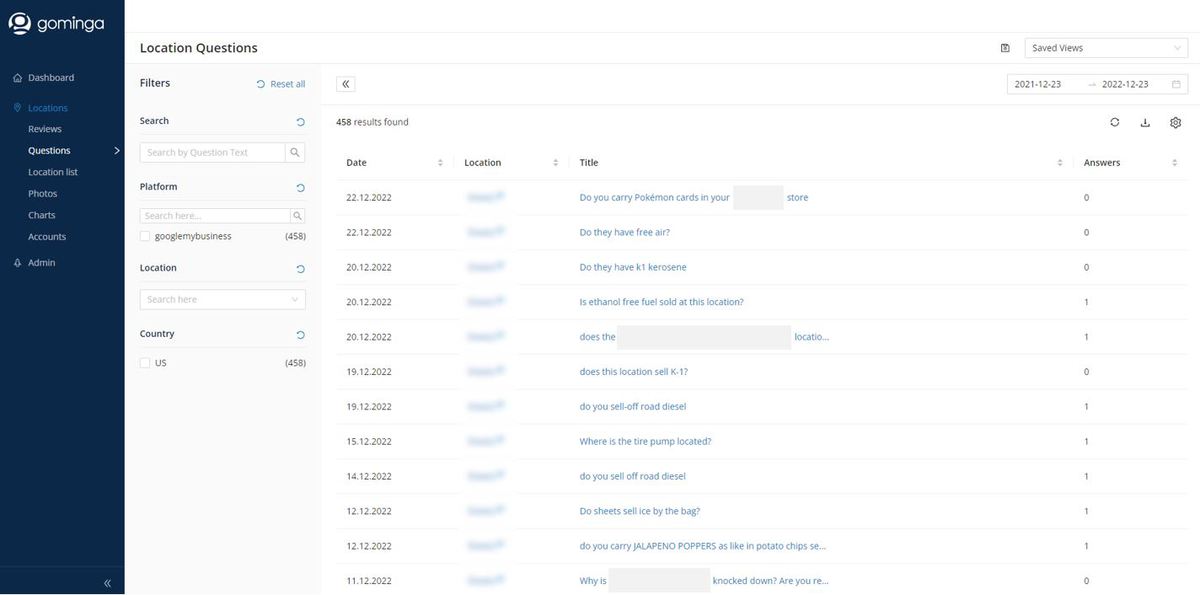Click the Search by Question Text field

[x=212, y=153]
